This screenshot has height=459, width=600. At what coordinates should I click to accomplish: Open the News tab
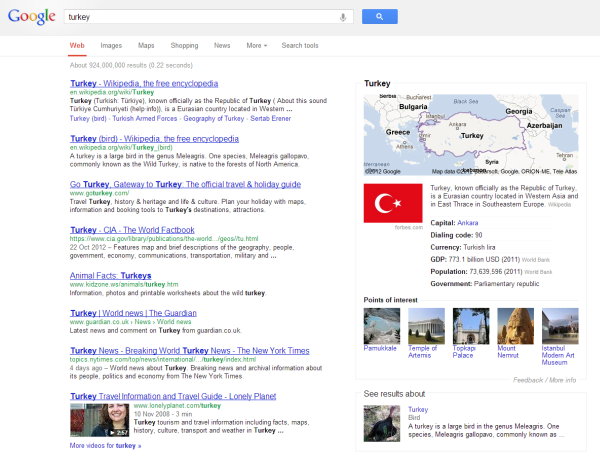click(x=222, y=46)
